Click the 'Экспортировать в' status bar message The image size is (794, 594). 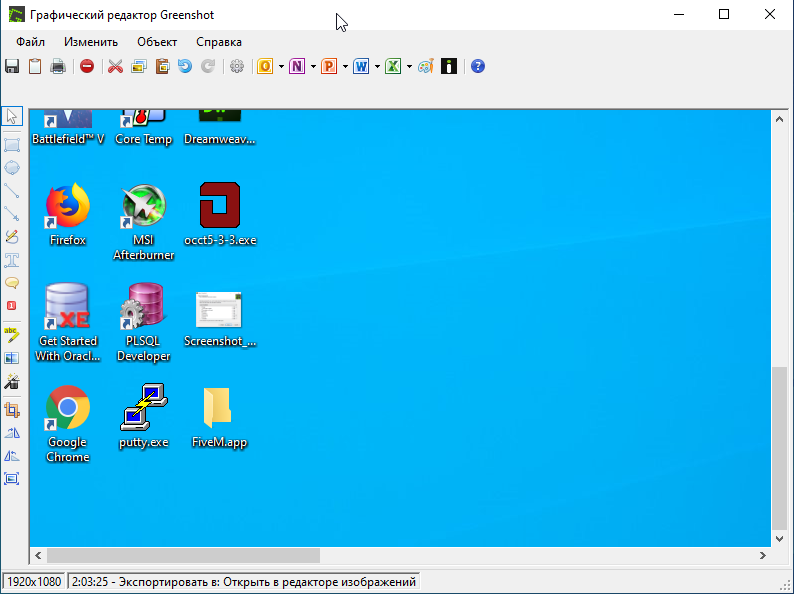[244, 582]
